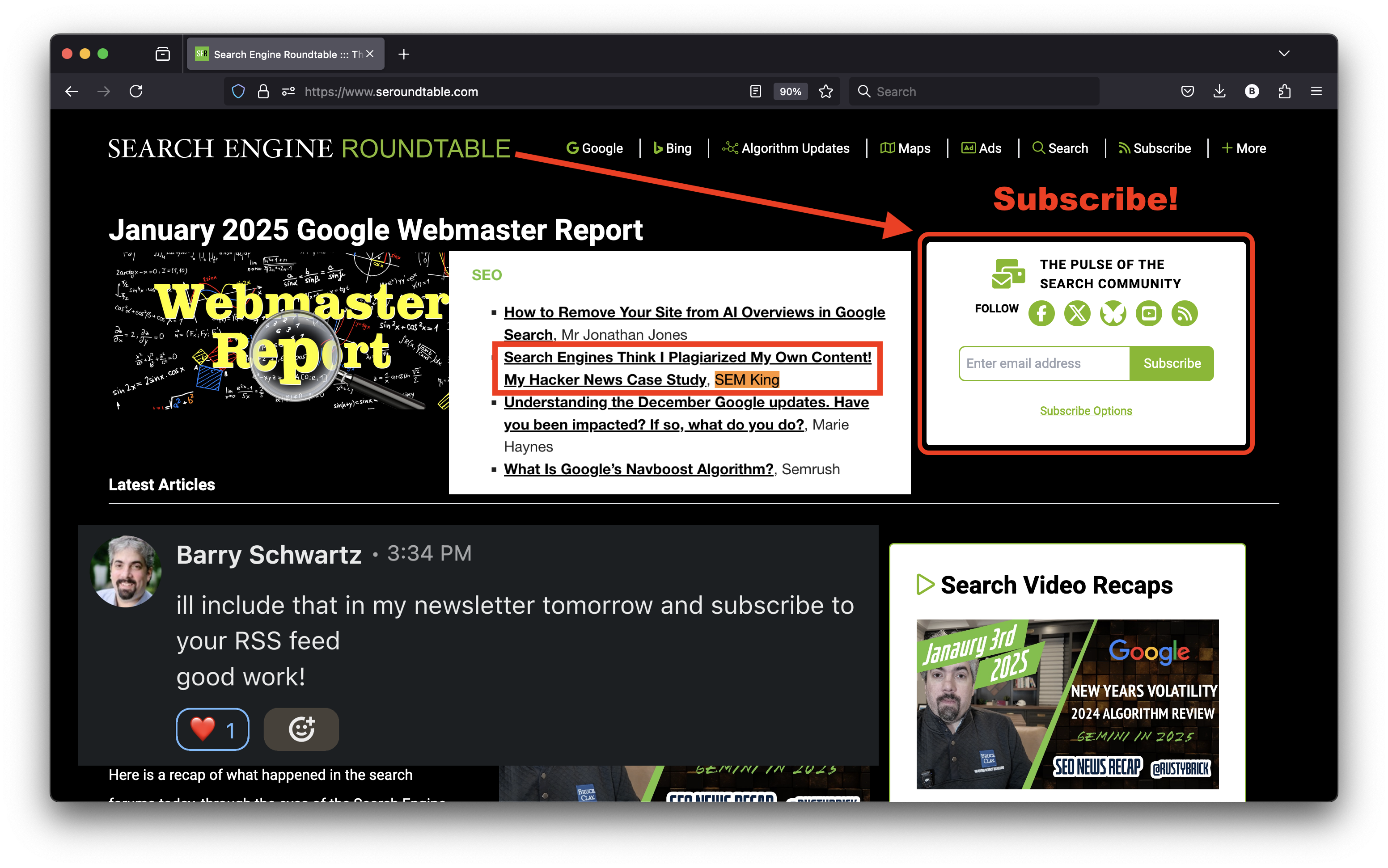Viewport: 1388px width, 868px height.
Task: Click the forward navigation arrow
Action: click(x=104, y=91)
